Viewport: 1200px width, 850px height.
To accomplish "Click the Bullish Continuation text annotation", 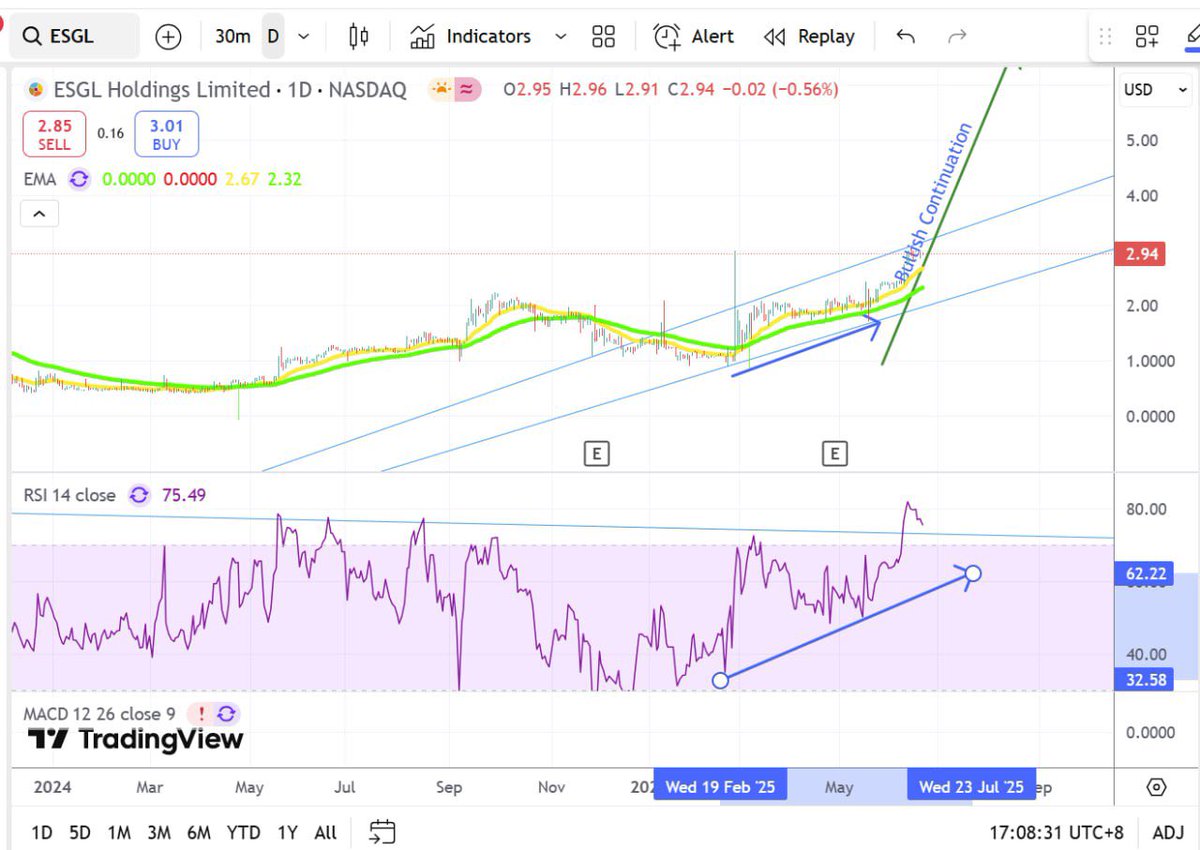I will pos(933,203).
